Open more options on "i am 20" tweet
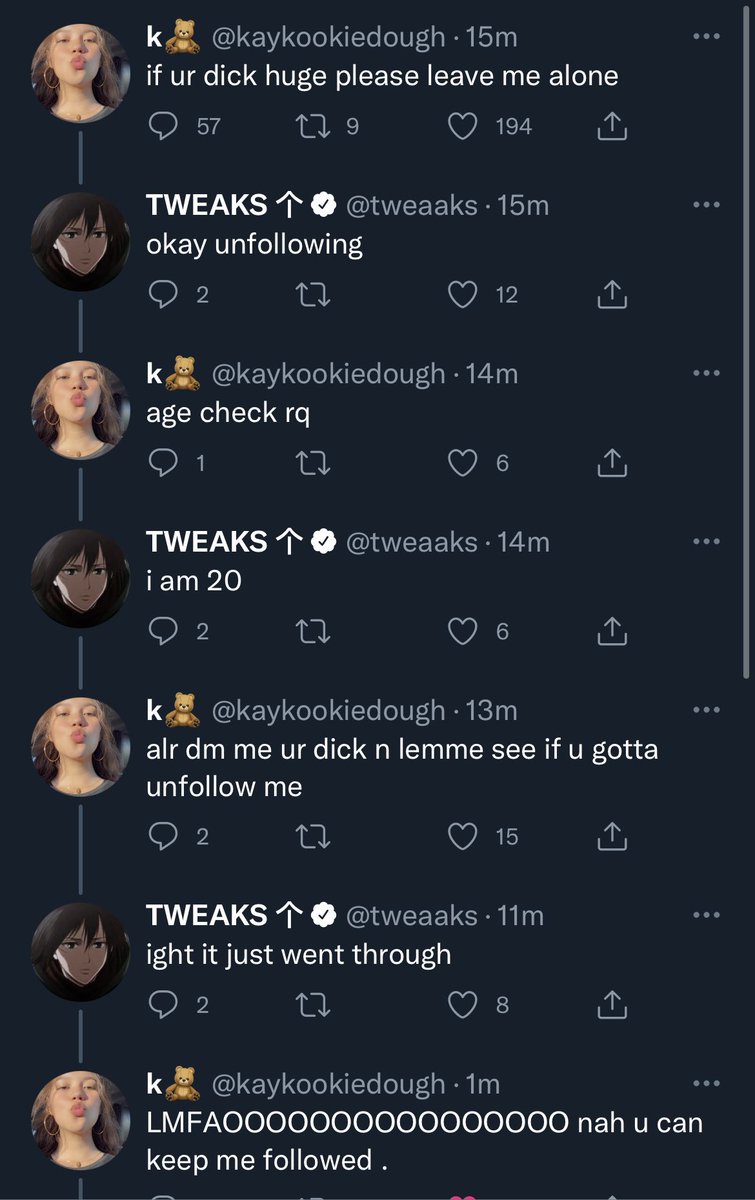 [x=706, y=542]
